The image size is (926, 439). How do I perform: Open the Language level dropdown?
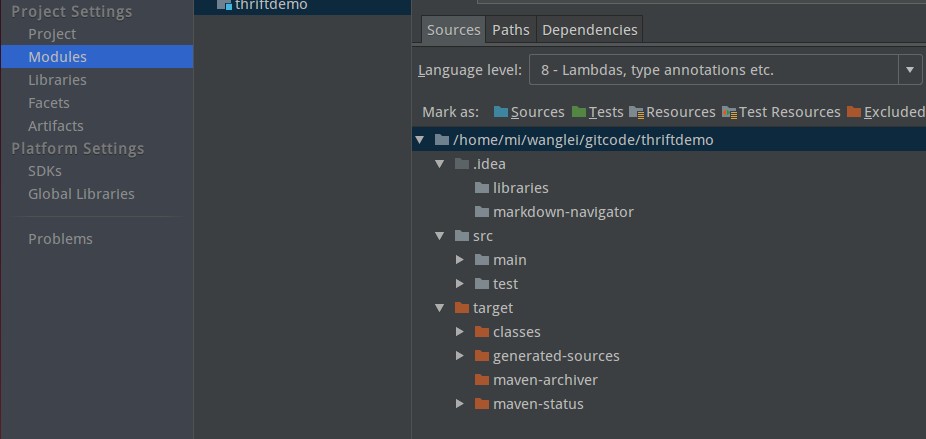click(x=910, y=70)
